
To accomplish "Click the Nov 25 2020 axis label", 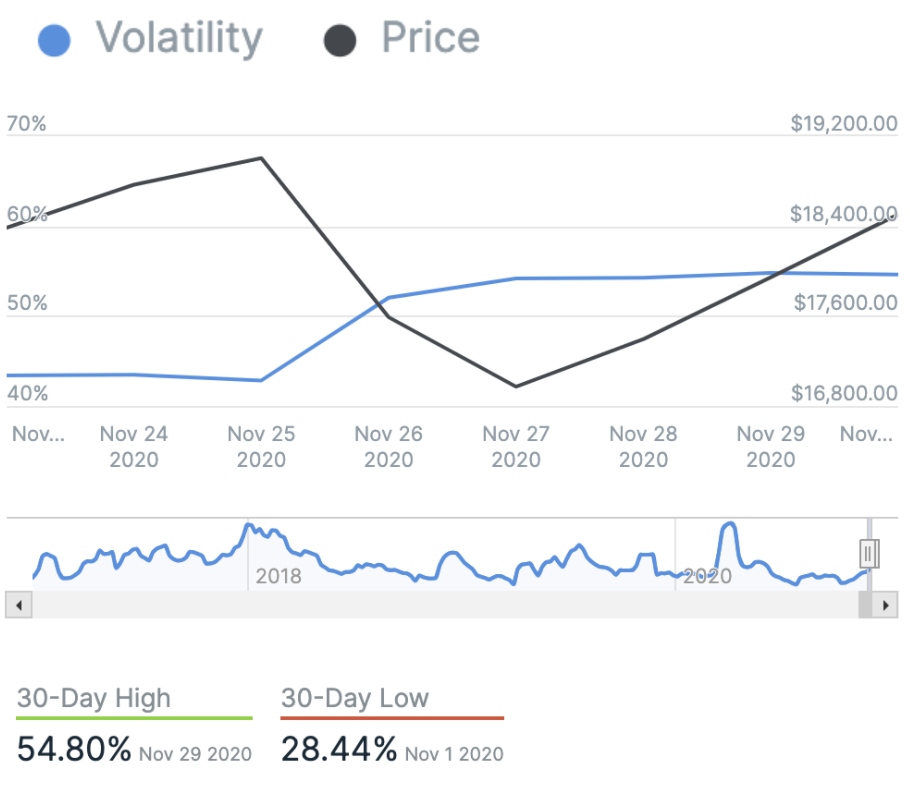I will [261, 447].
